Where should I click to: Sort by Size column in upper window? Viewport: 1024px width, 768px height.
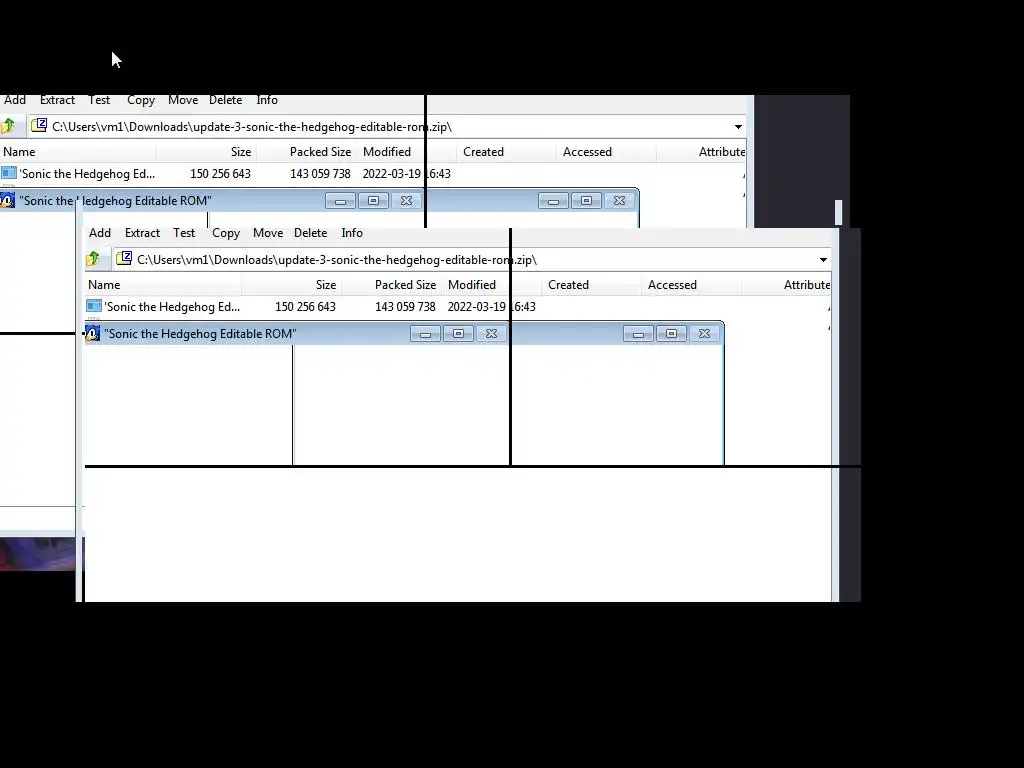click(206, 152)
